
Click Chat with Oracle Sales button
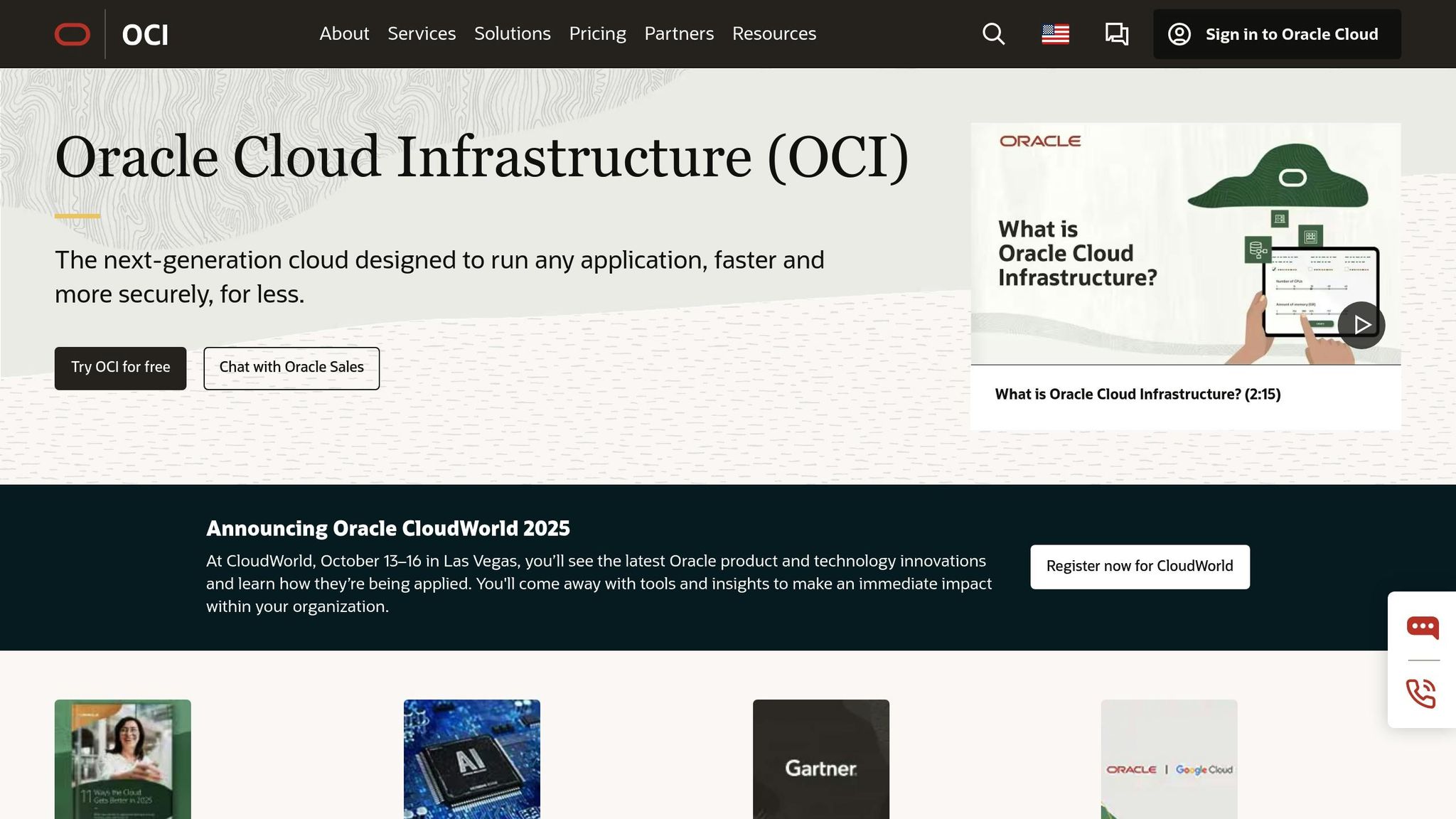point(291,368)
